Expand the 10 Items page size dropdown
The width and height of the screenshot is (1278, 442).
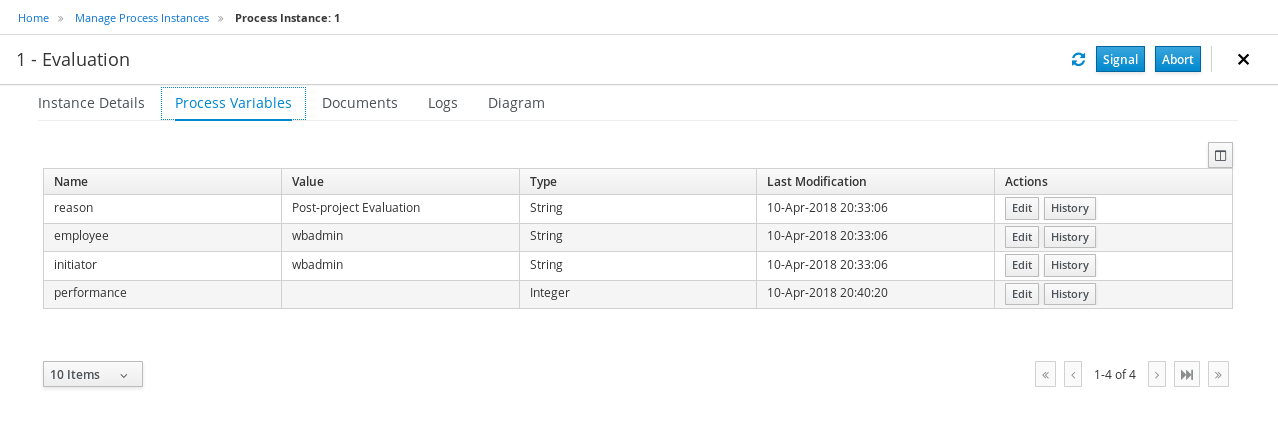(x=93, y=374)
